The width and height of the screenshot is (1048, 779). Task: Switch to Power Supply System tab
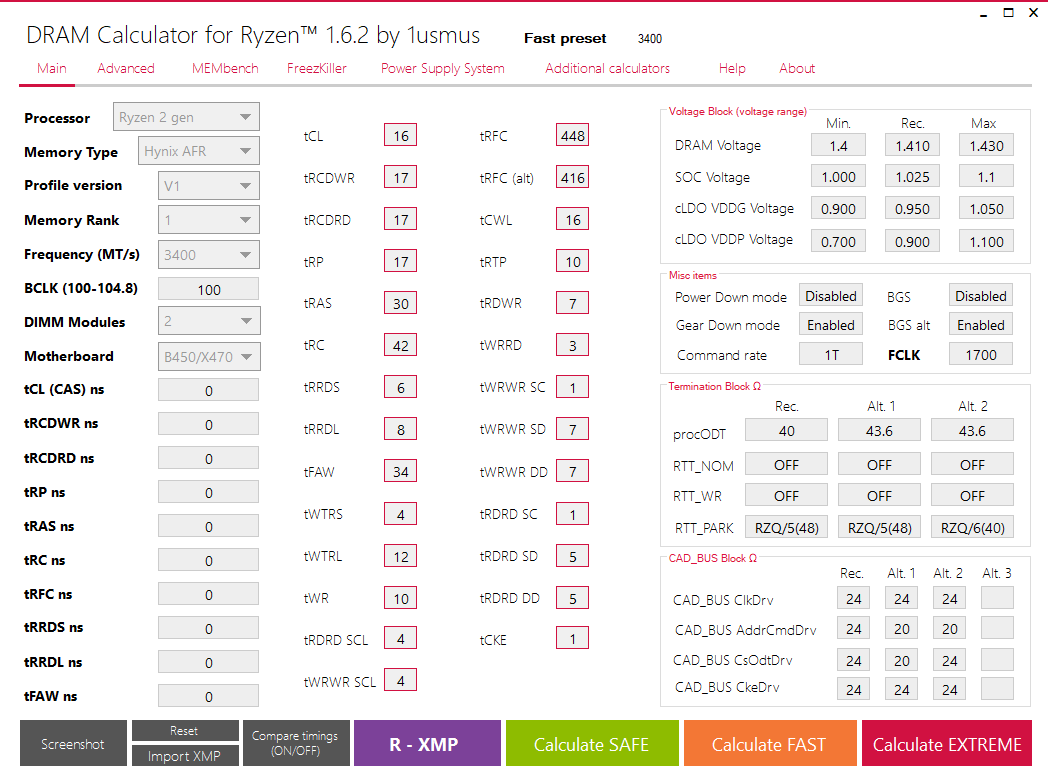point(442,68)
